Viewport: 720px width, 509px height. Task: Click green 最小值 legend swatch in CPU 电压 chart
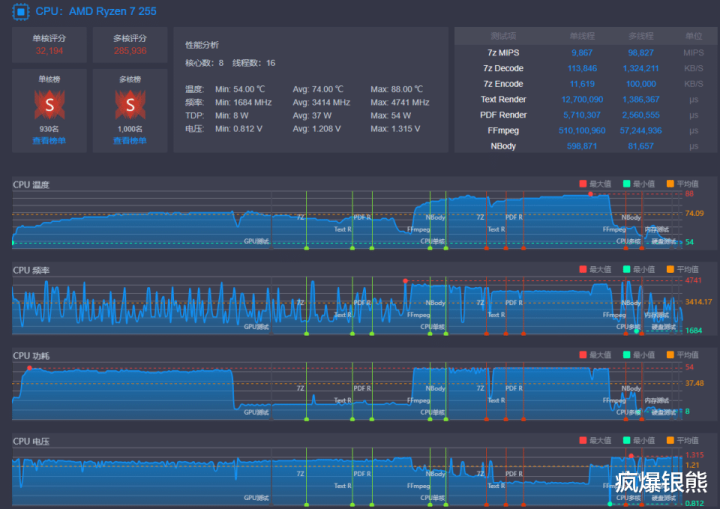click(626, 440)
